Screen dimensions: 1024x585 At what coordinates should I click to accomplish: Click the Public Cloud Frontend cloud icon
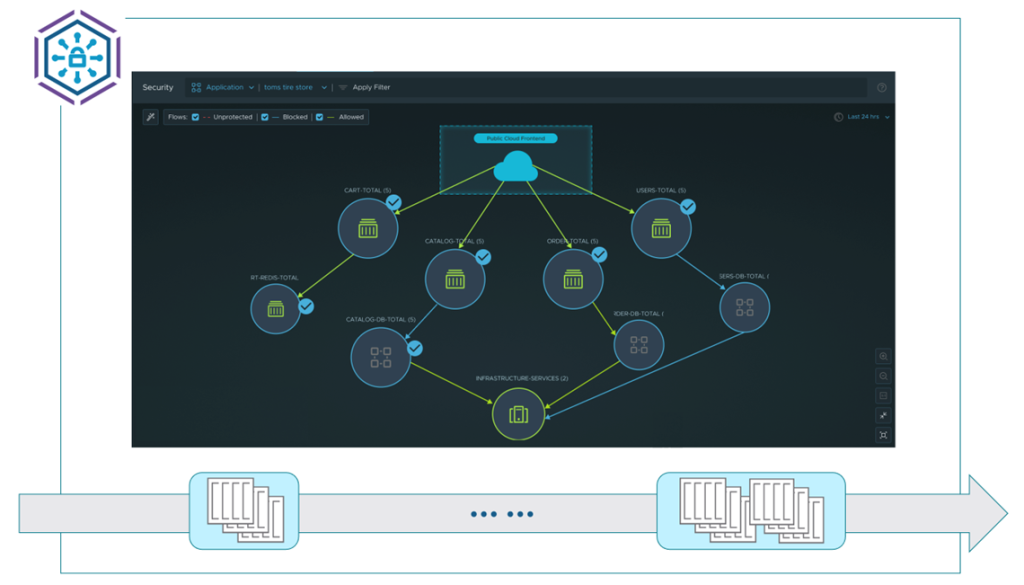tap(515, 165)
